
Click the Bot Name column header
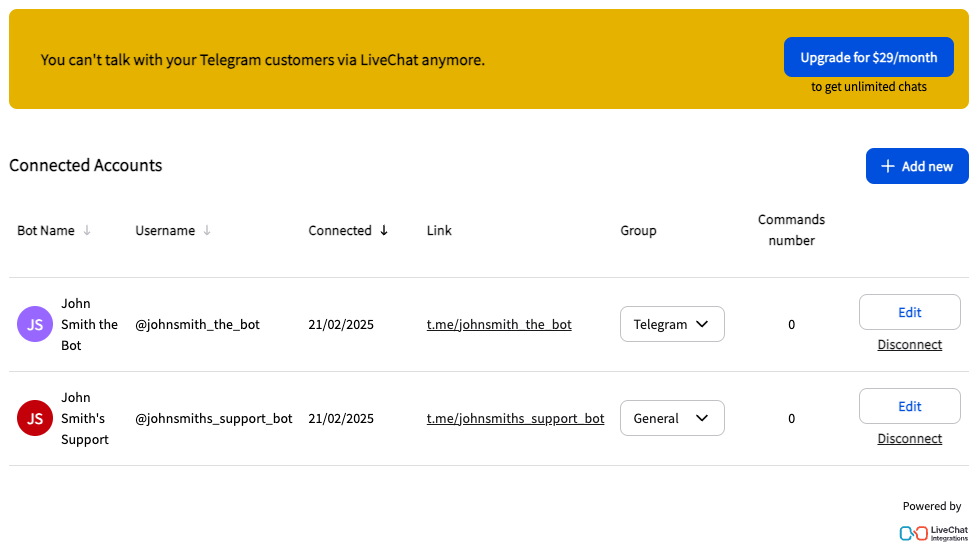[x=46, y=231]
